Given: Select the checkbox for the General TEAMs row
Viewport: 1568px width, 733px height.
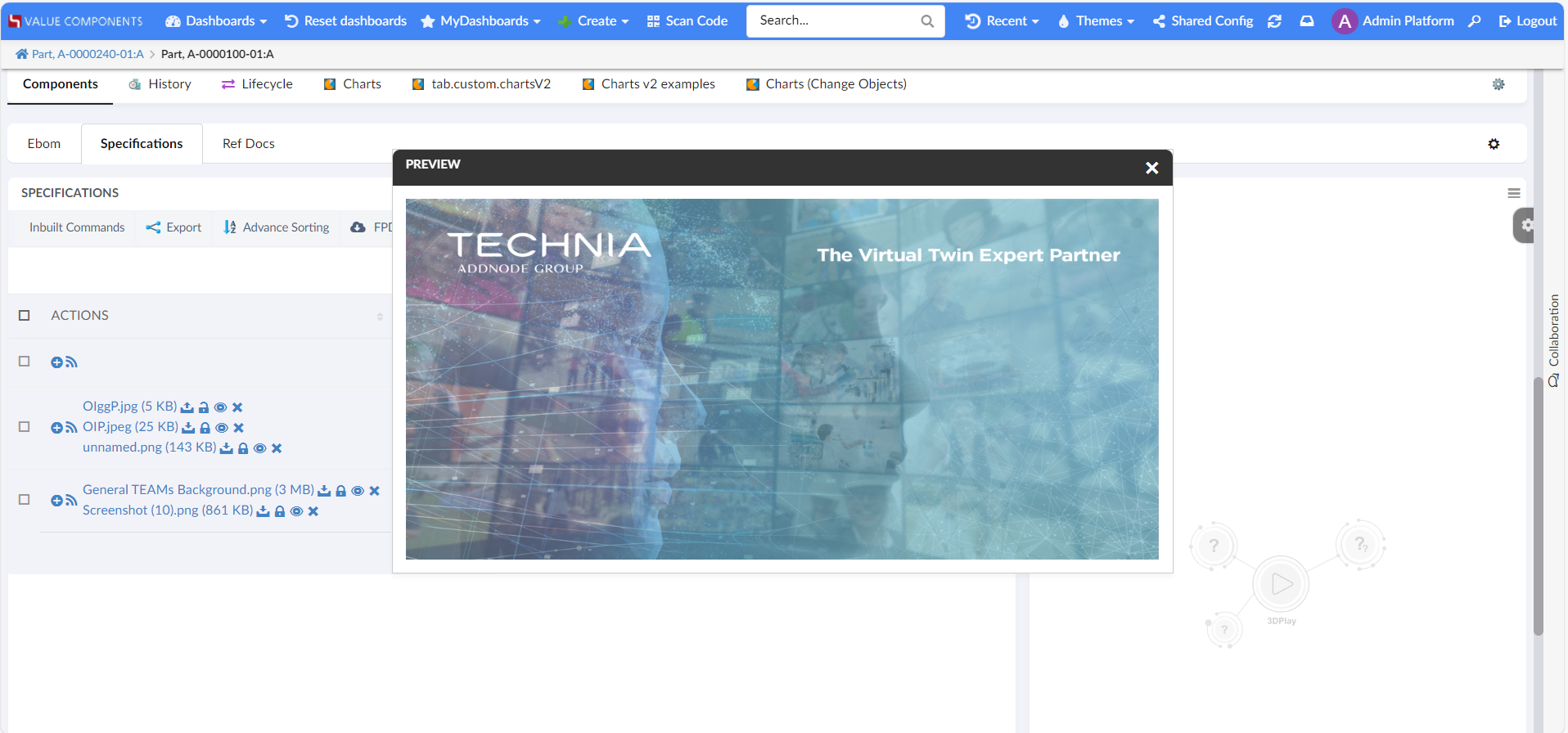Looking at the screenshot, I should tap(25, 500).
